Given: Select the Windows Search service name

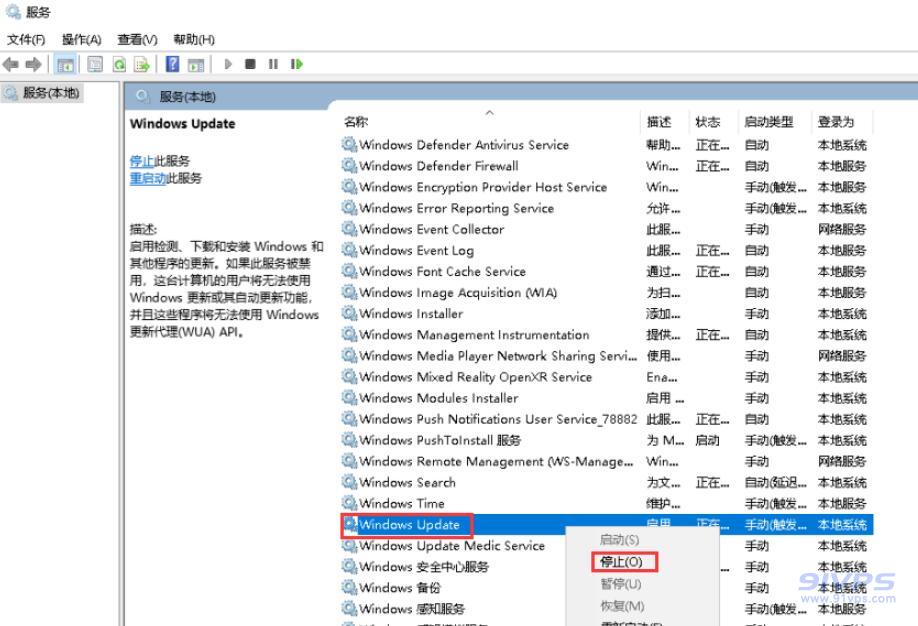Looking at the screenshot, I should [x=407, y=482].
